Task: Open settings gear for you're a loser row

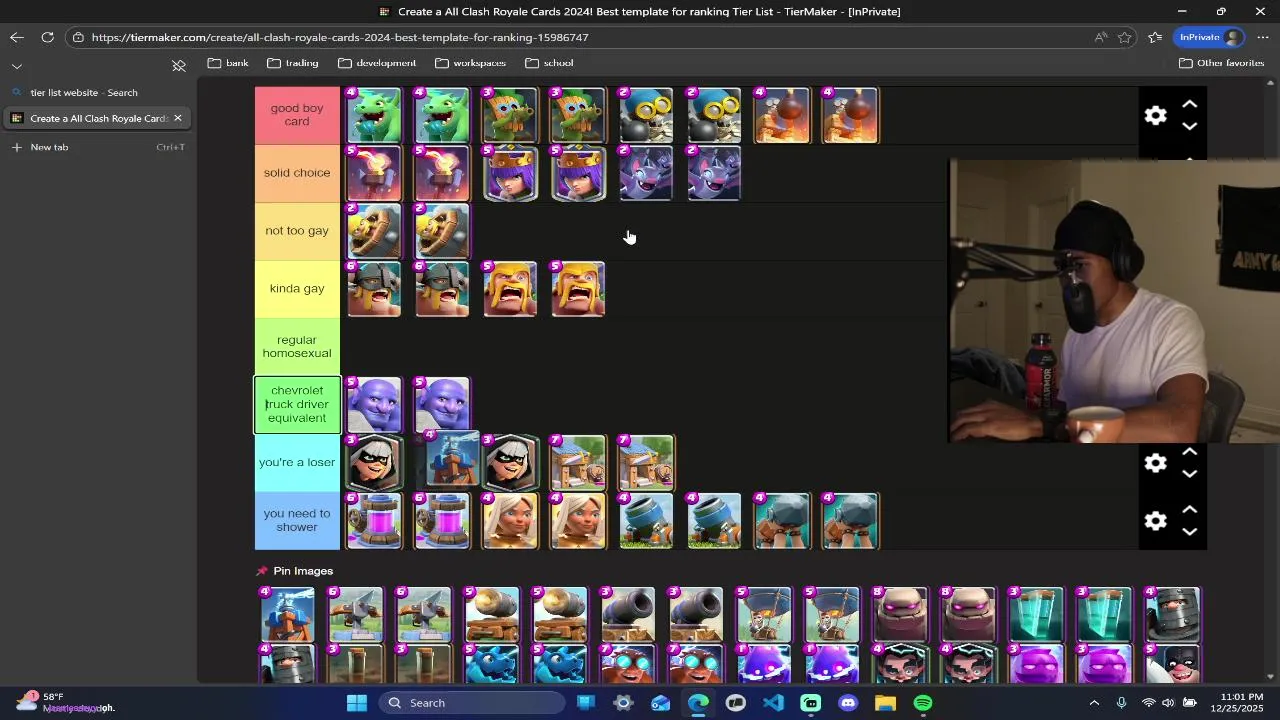Action: click(1155, 462)
